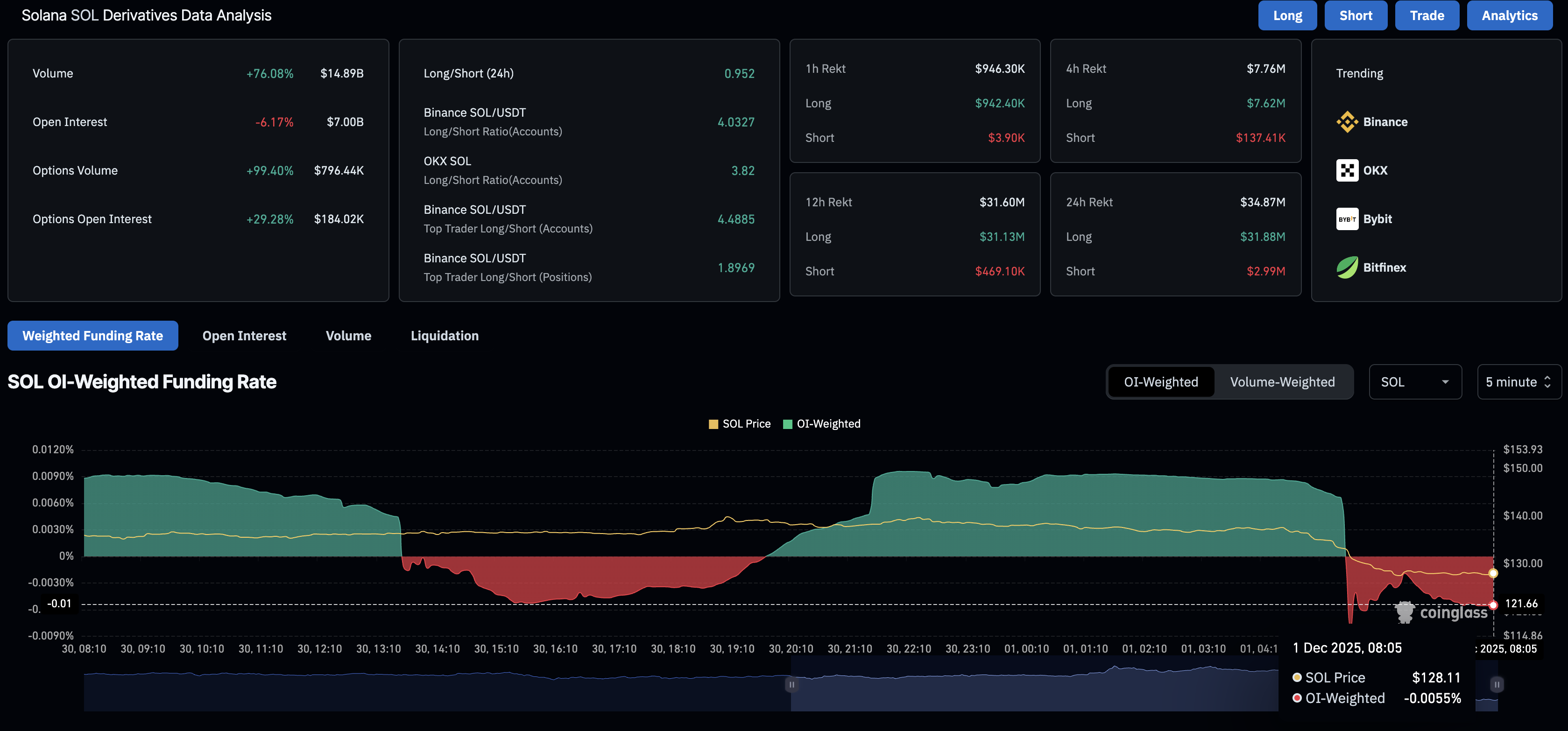Click the left range slider handle
Viewport: 1568px width, 731px height.
pyautogui.click(x=791, y=685)
